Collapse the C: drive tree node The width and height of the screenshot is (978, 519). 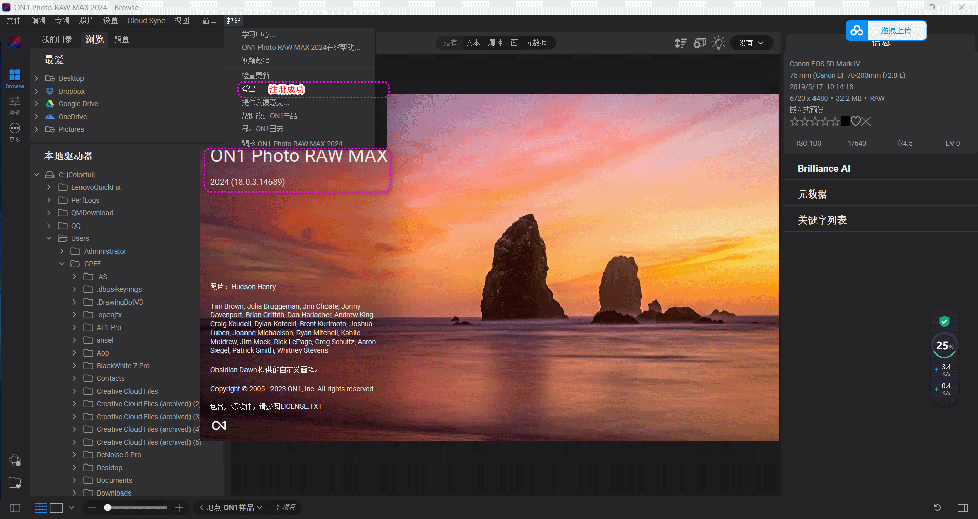36,175
